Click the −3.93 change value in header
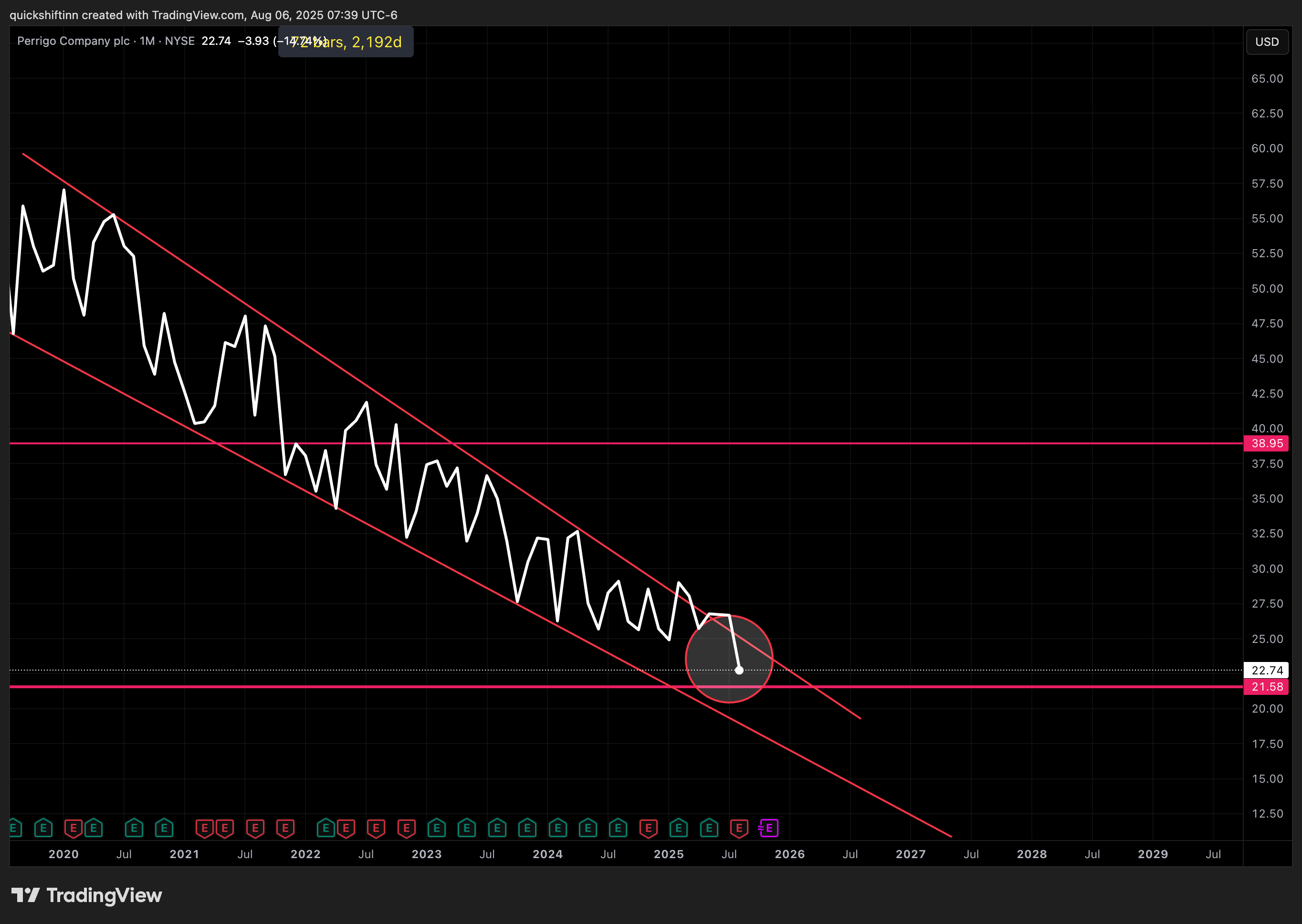Viewport: 1302px width, 924px height. (253, 41)
